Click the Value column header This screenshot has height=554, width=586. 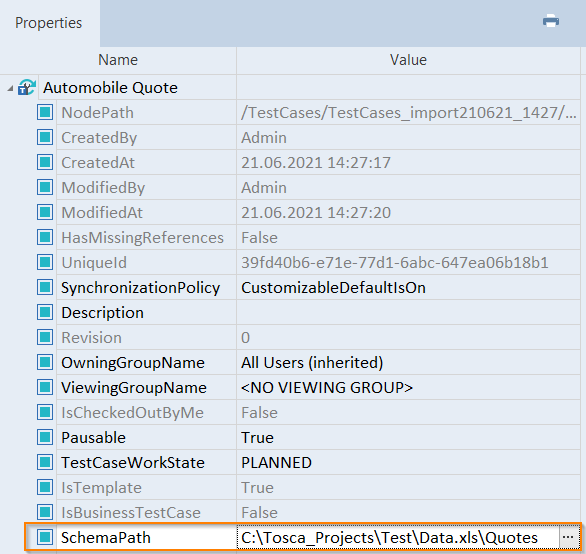tap(408, 60)
